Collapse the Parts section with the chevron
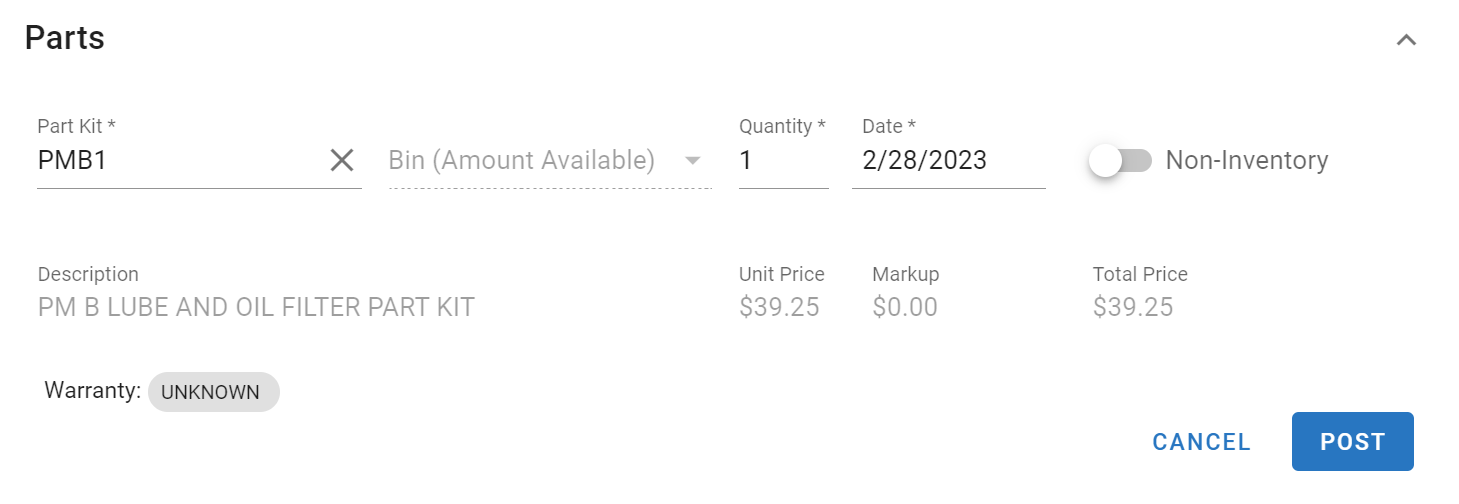 tap(1406, 40)
